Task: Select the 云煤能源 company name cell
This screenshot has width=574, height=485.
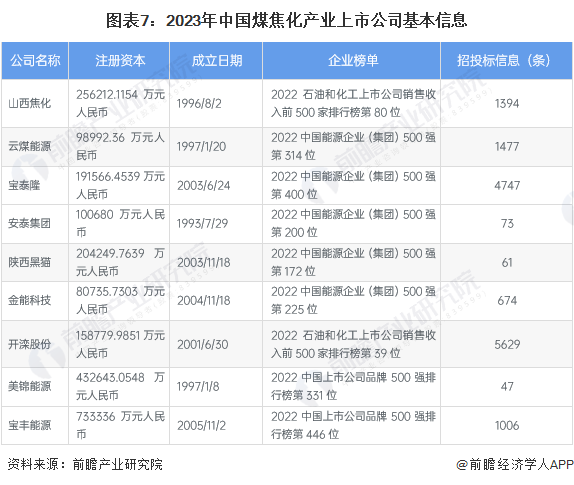Action: click(x=35, y=147)
